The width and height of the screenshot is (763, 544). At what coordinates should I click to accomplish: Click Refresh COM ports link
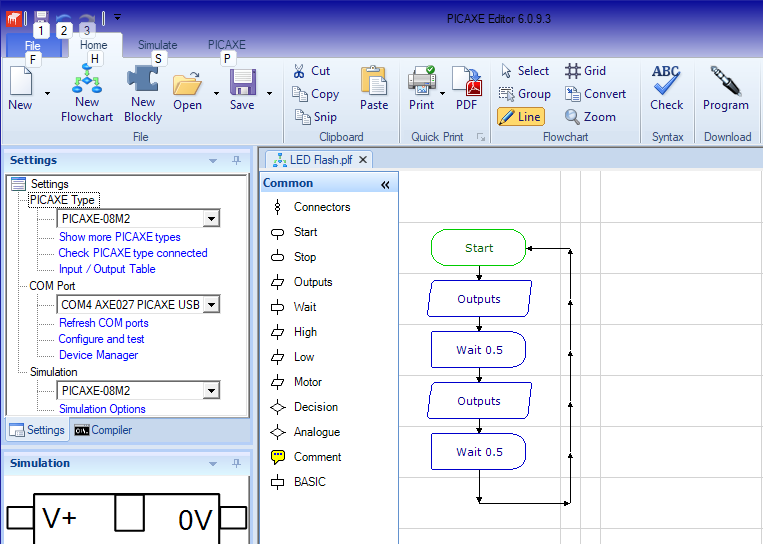(103, 323)
